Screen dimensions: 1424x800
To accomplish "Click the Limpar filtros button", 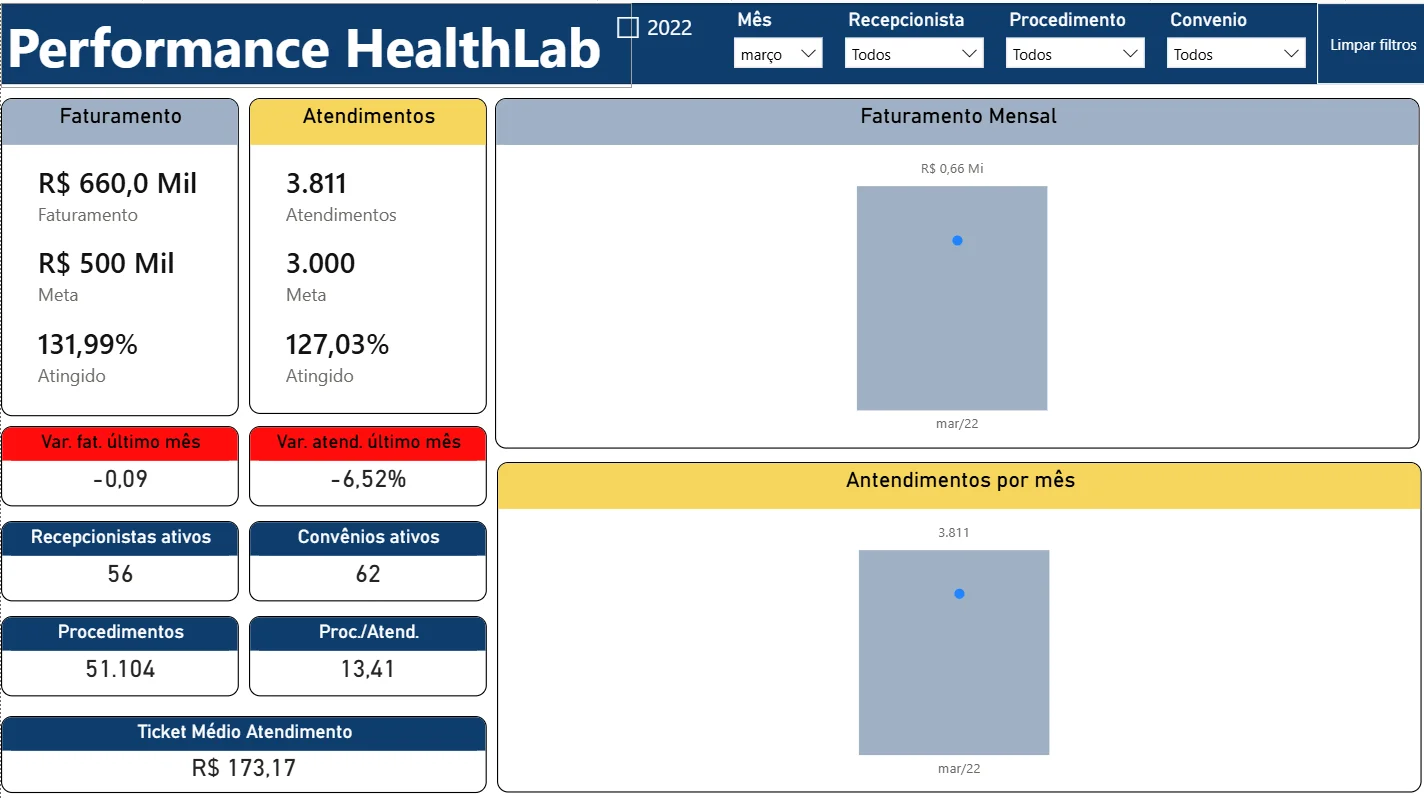I will tap(1373, 45).
